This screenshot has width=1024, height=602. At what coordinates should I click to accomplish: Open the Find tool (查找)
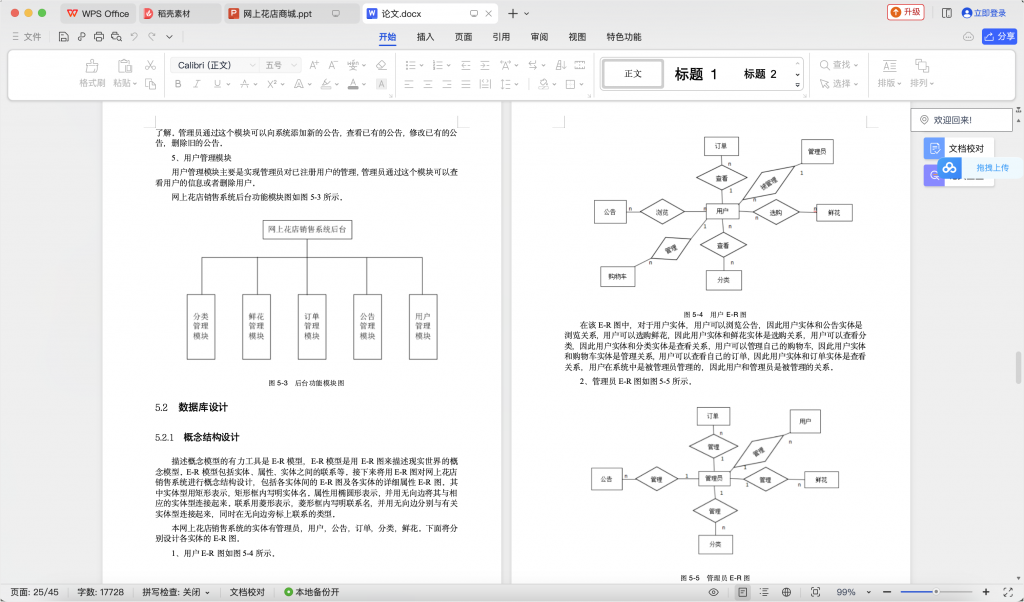click(x=840, y=64)
